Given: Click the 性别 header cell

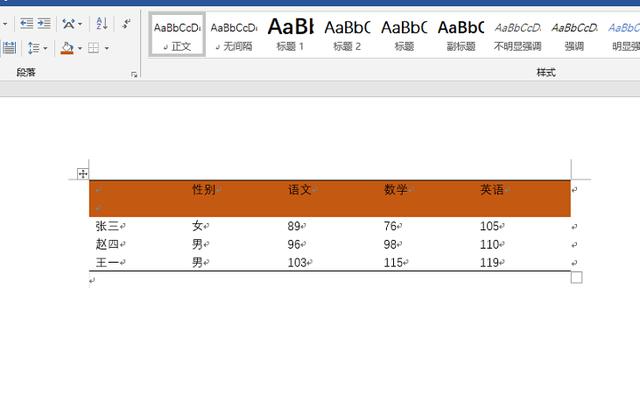Looking at the screenshot, I should click(x=204, y=189).
